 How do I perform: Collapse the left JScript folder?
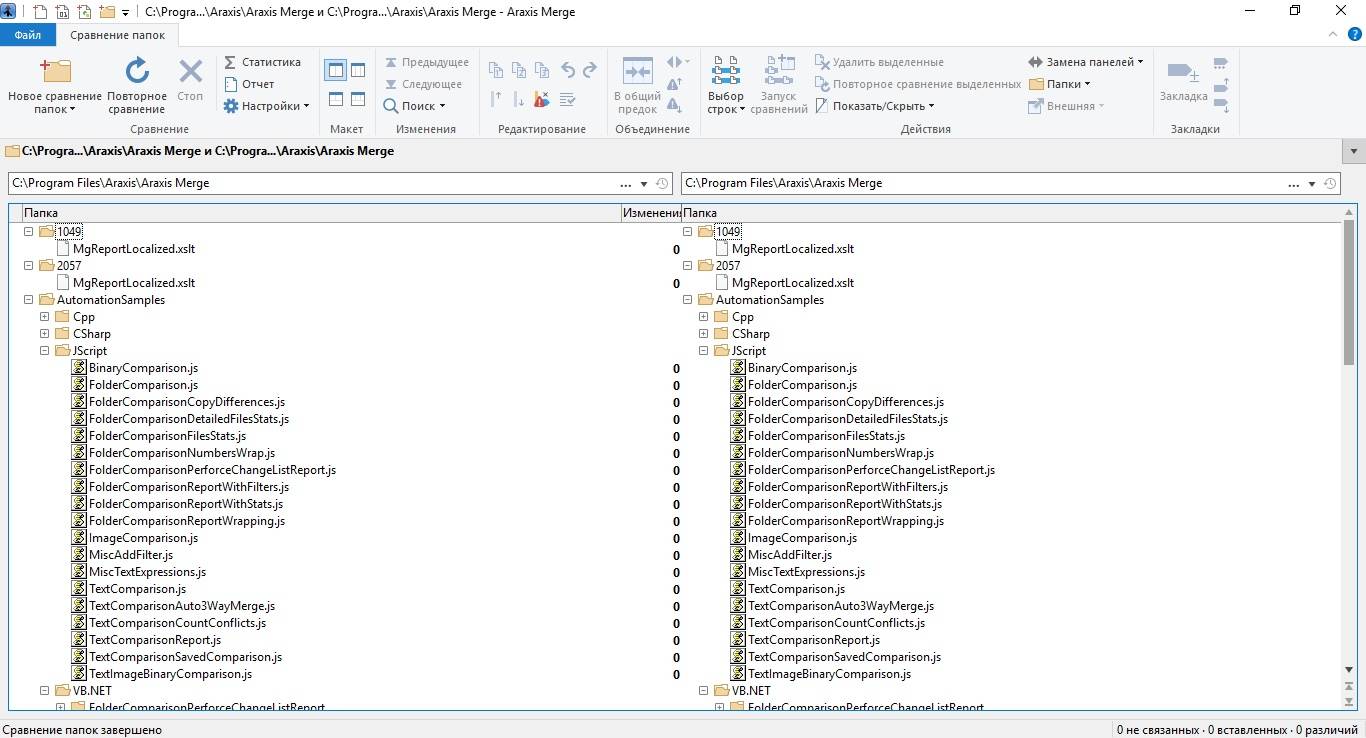pos(44,351)
